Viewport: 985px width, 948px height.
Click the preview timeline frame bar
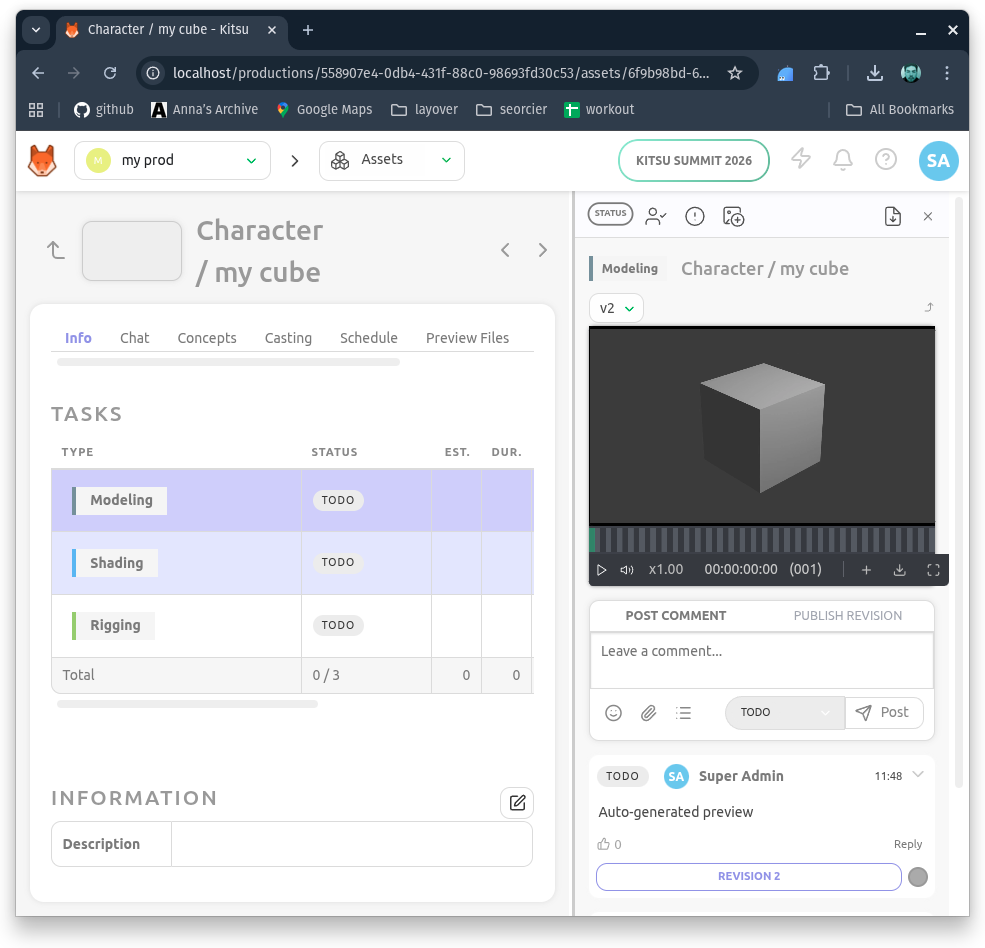(x=762, y=540)
